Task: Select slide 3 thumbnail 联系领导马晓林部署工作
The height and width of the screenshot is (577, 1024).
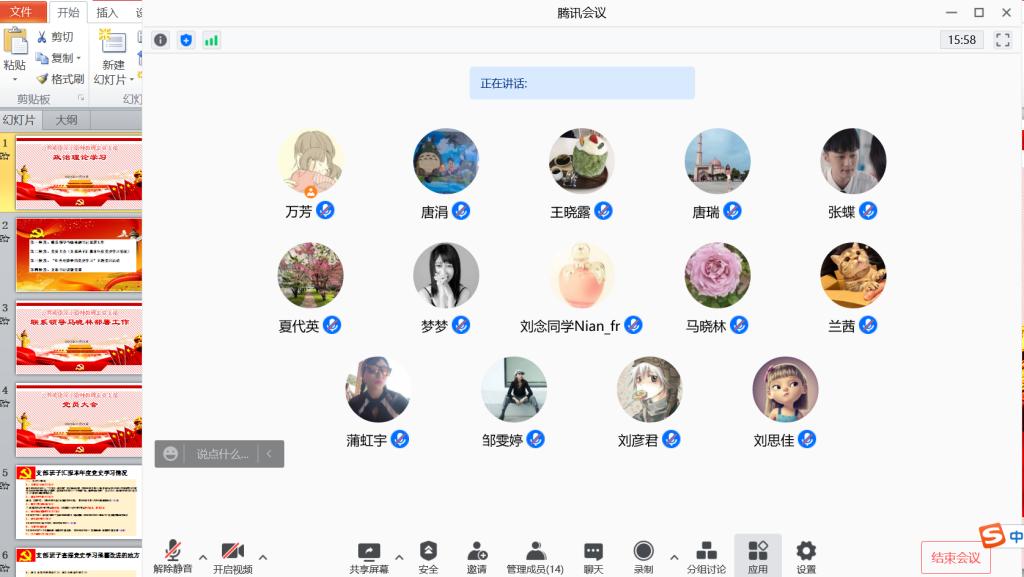Action: tap(79, 337)
